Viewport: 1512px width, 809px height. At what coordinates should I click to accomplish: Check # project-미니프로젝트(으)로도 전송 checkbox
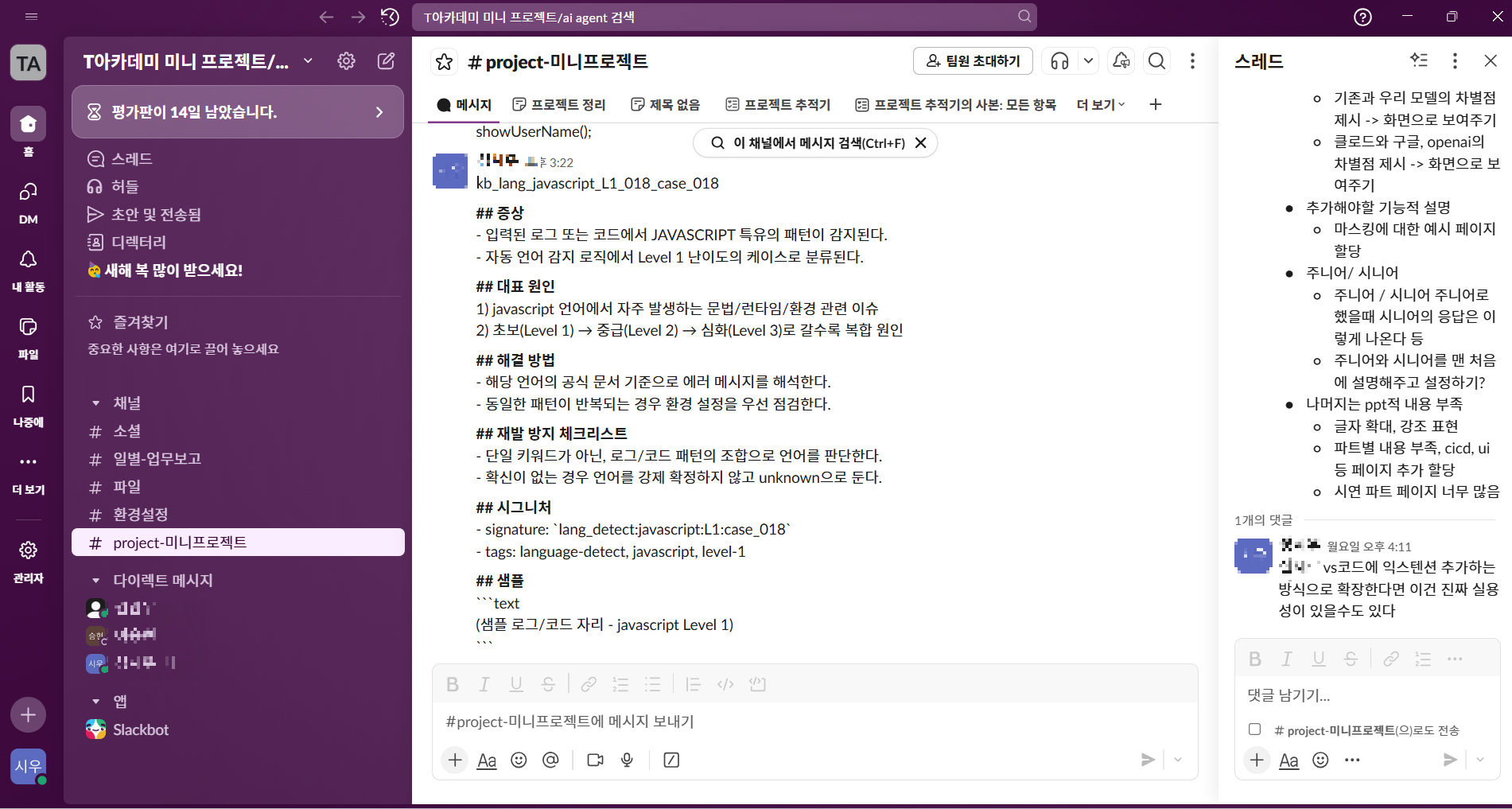(x=1255, y=729)
